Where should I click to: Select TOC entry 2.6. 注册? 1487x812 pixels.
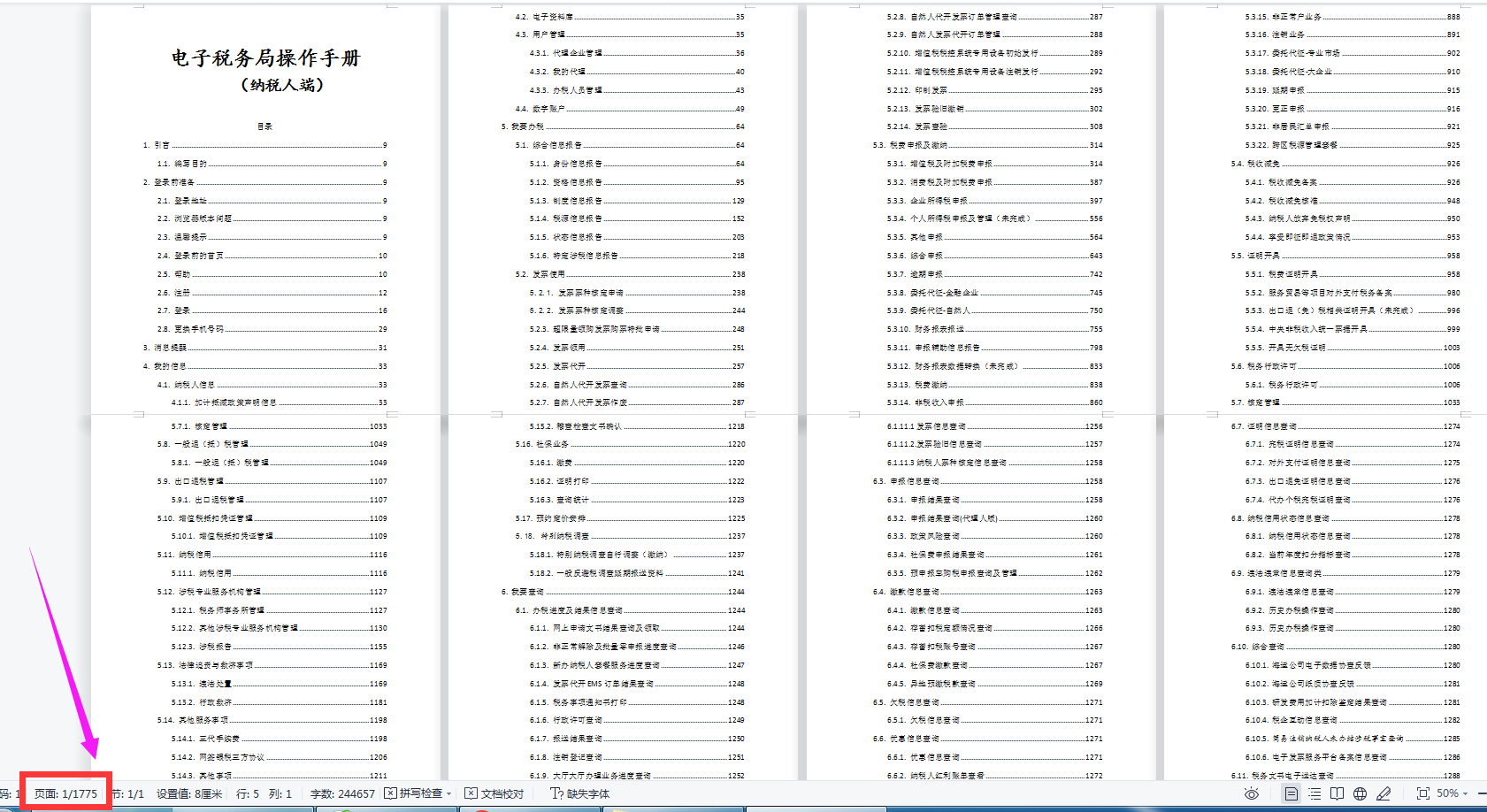pyautogui.click(x=272, y=293)
